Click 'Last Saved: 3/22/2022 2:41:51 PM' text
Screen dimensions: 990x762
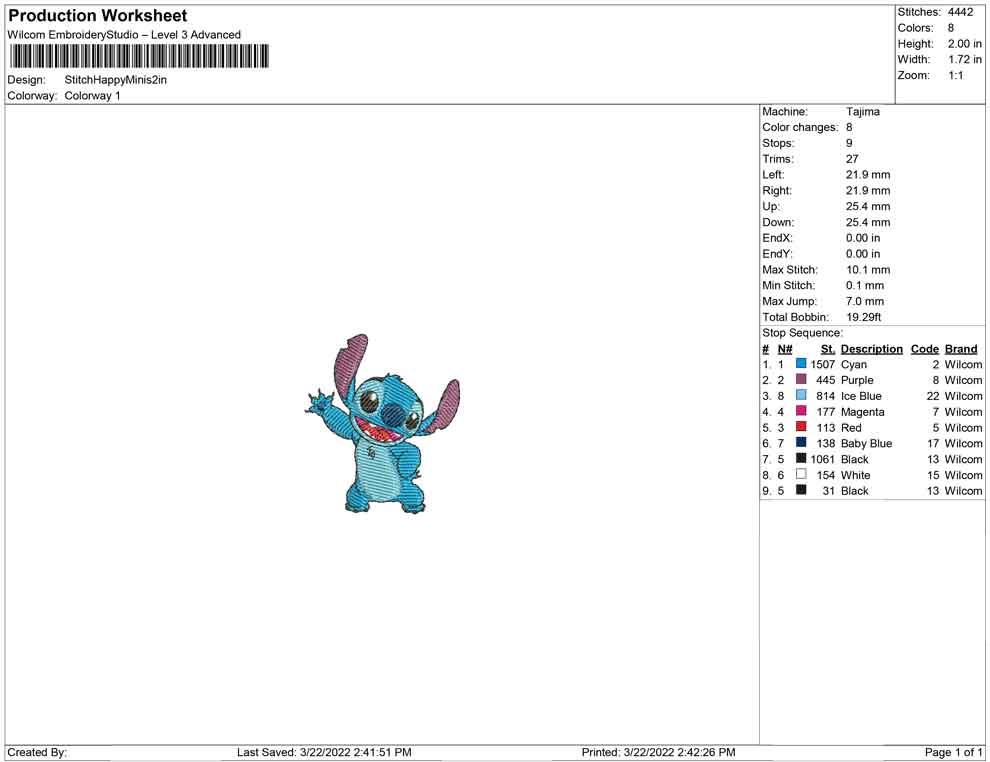324,752
